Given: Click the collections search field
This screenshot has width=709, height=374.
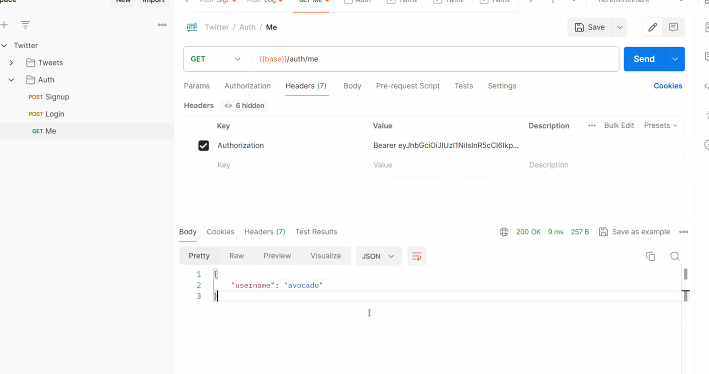Looking at the screenshot, I should pyautogui.click(x=83, y=25).
